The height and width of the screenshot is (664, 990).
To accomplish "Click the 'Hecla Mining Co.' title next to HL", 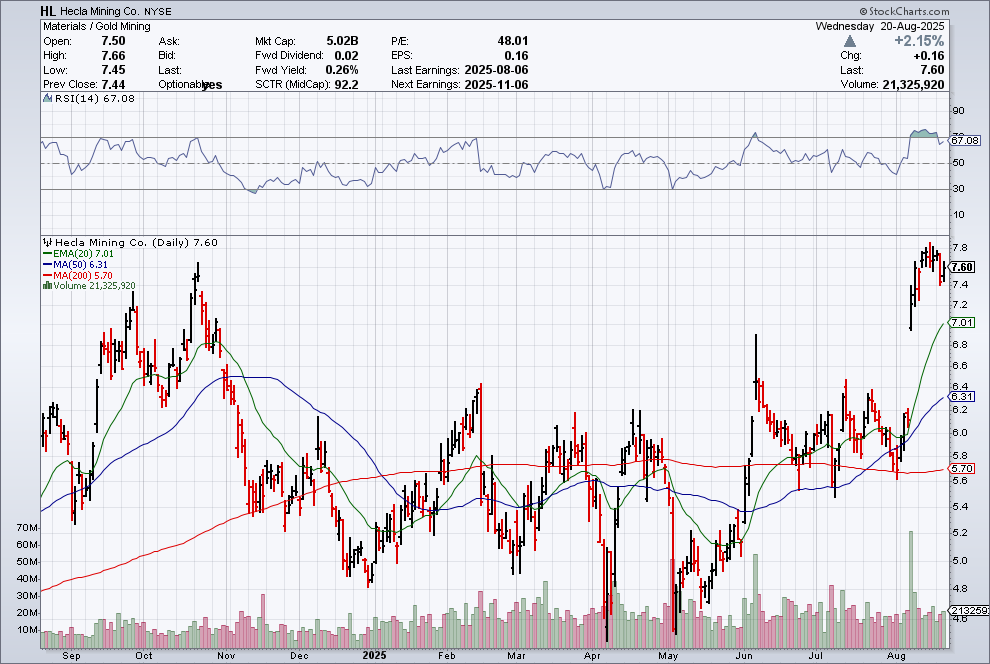I will (98, 11).
